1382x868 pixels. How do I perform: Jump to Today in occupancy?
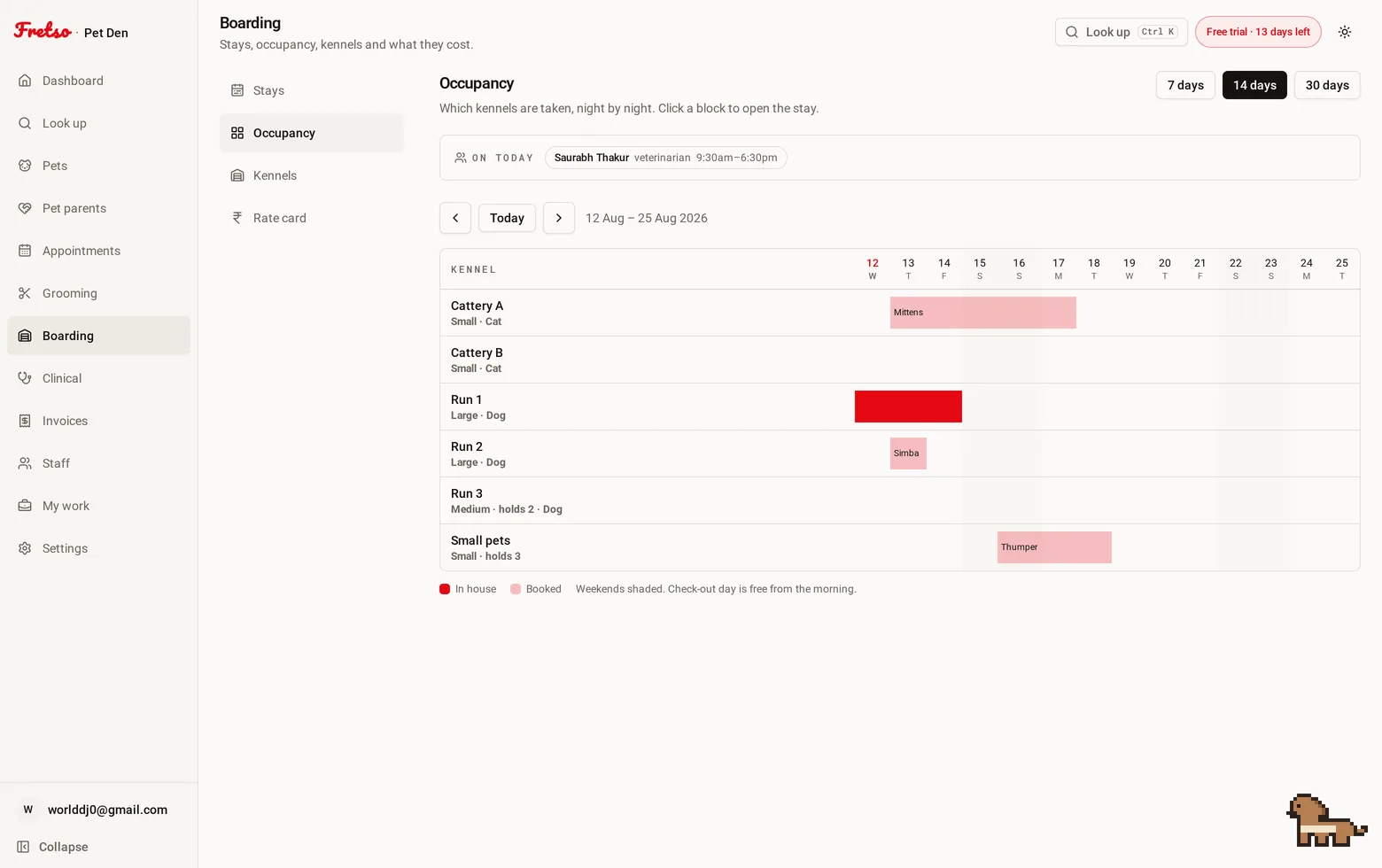click(x=507, y=218)
